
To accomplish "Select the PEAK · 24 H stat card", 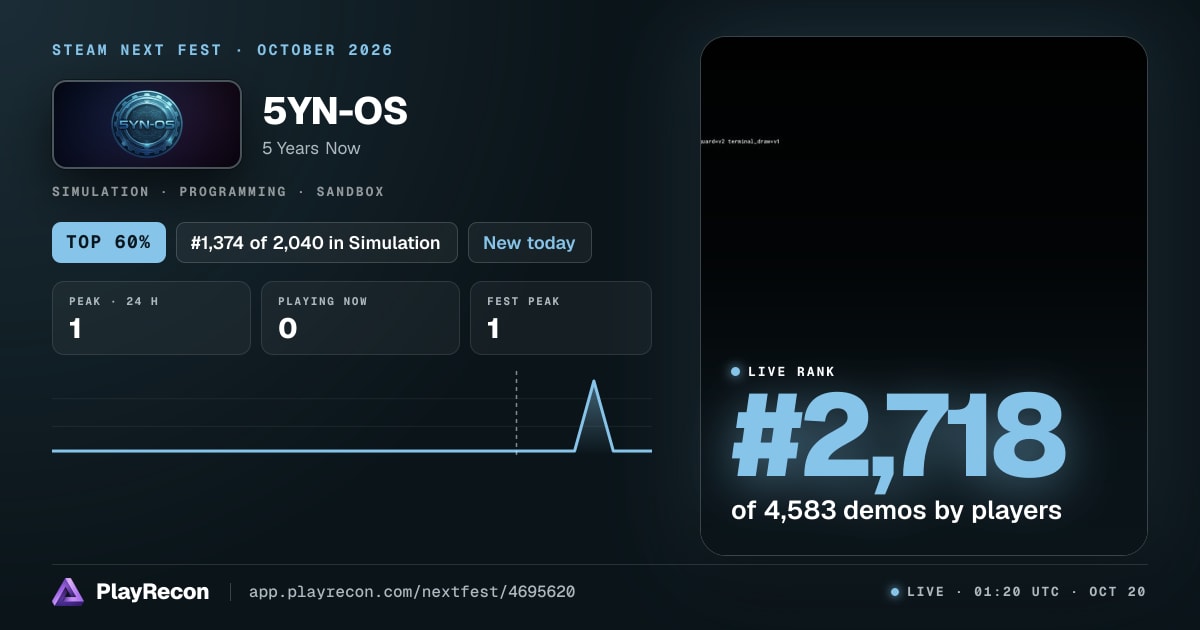I will 151,318.
